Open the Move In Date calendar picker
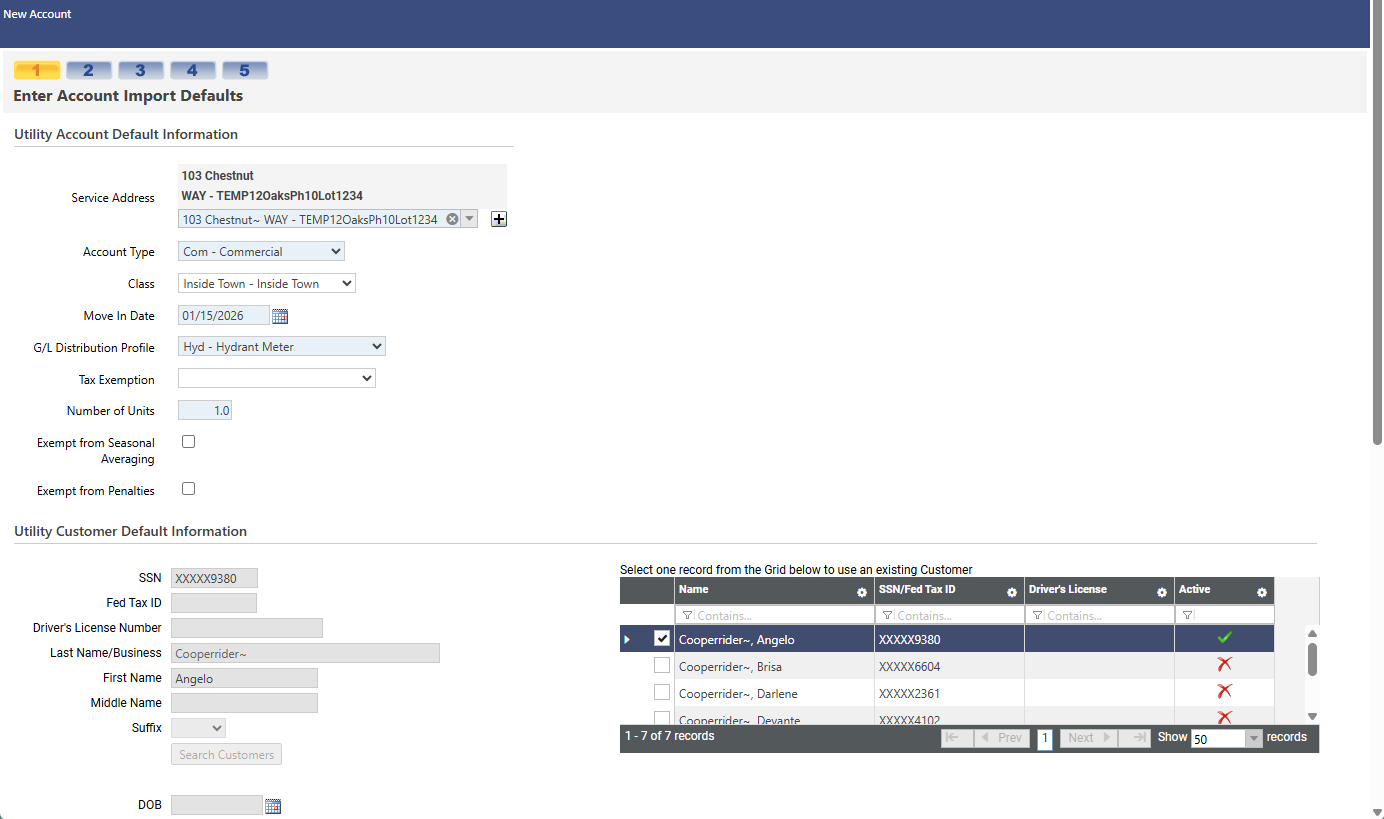Viewport: 1384px width, 819px height. [x=280, y=316]
